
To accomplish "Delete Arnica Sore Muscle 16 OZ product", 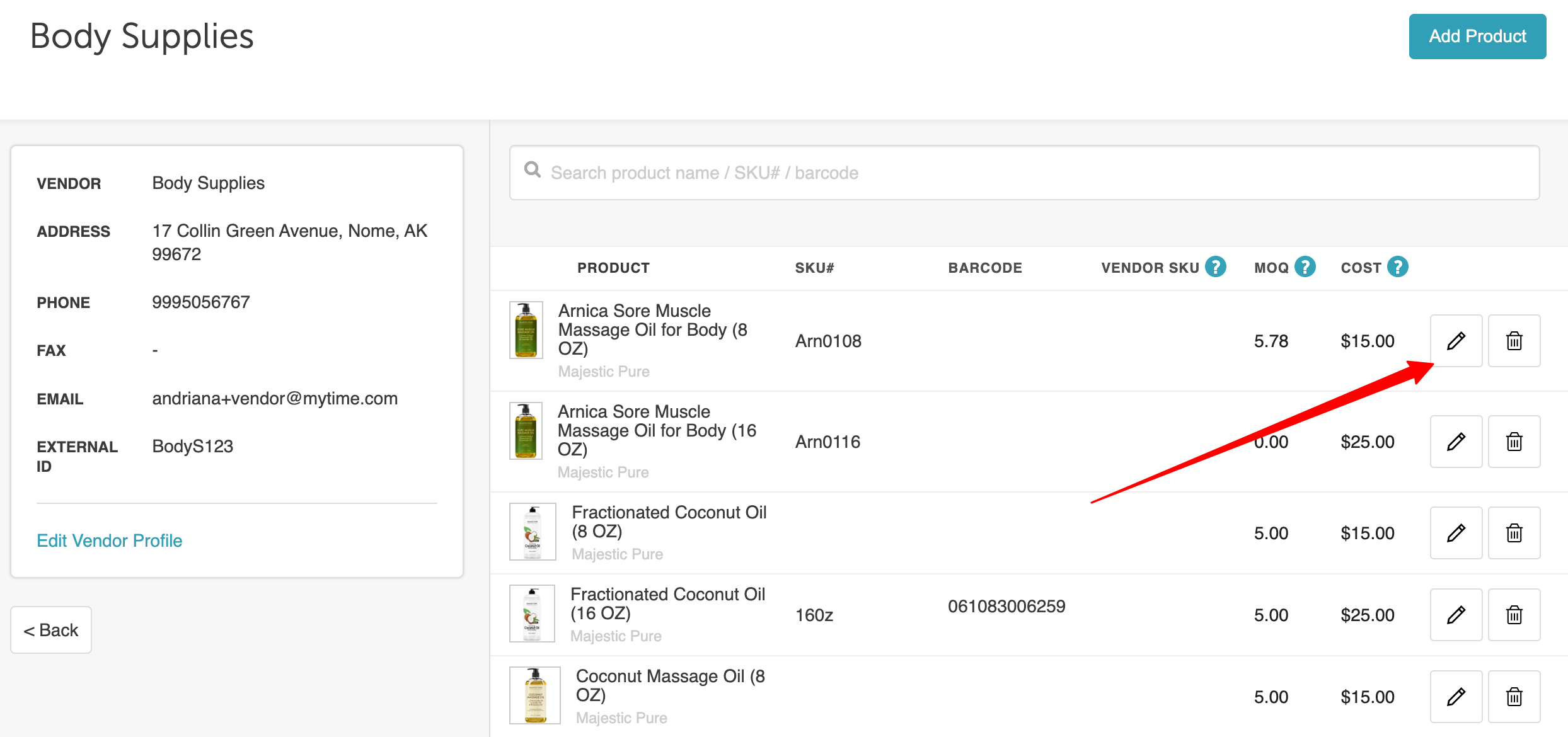I will (x=1514, y=442).
